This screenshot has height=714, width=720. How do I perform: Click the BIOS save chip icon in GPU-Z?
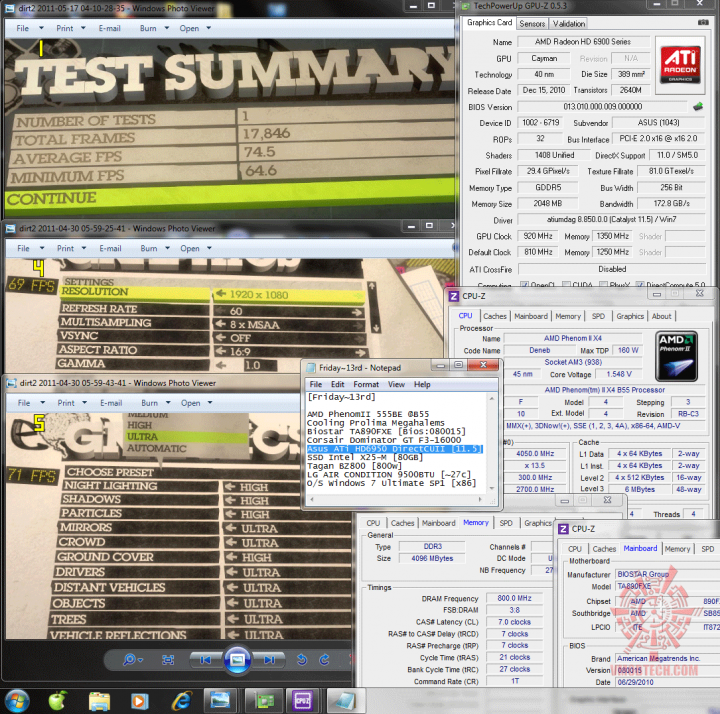[698, 107]
